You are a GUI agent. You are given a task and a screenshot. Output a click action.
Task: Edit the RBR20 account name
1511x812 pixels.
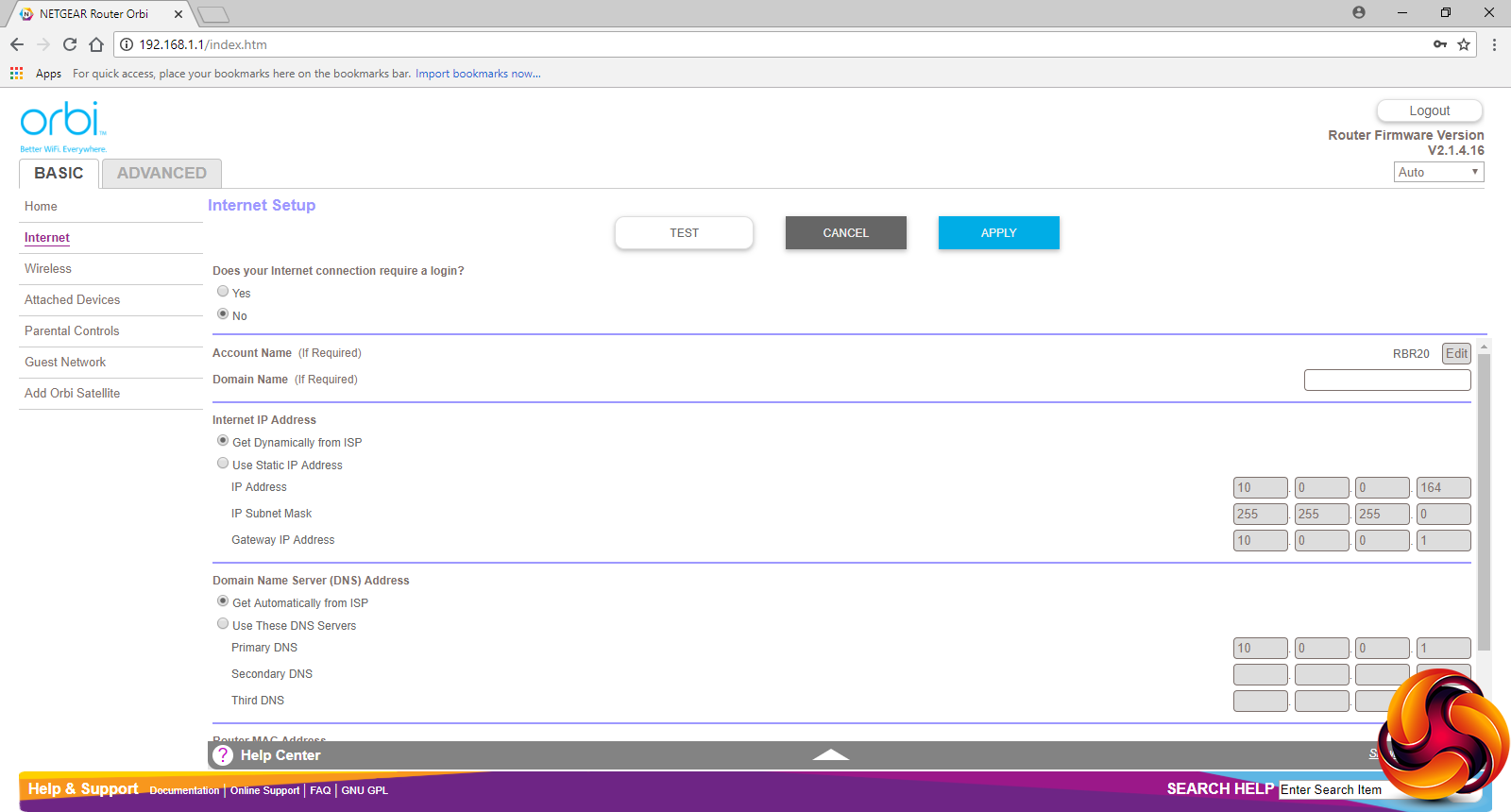(1456, 353)
